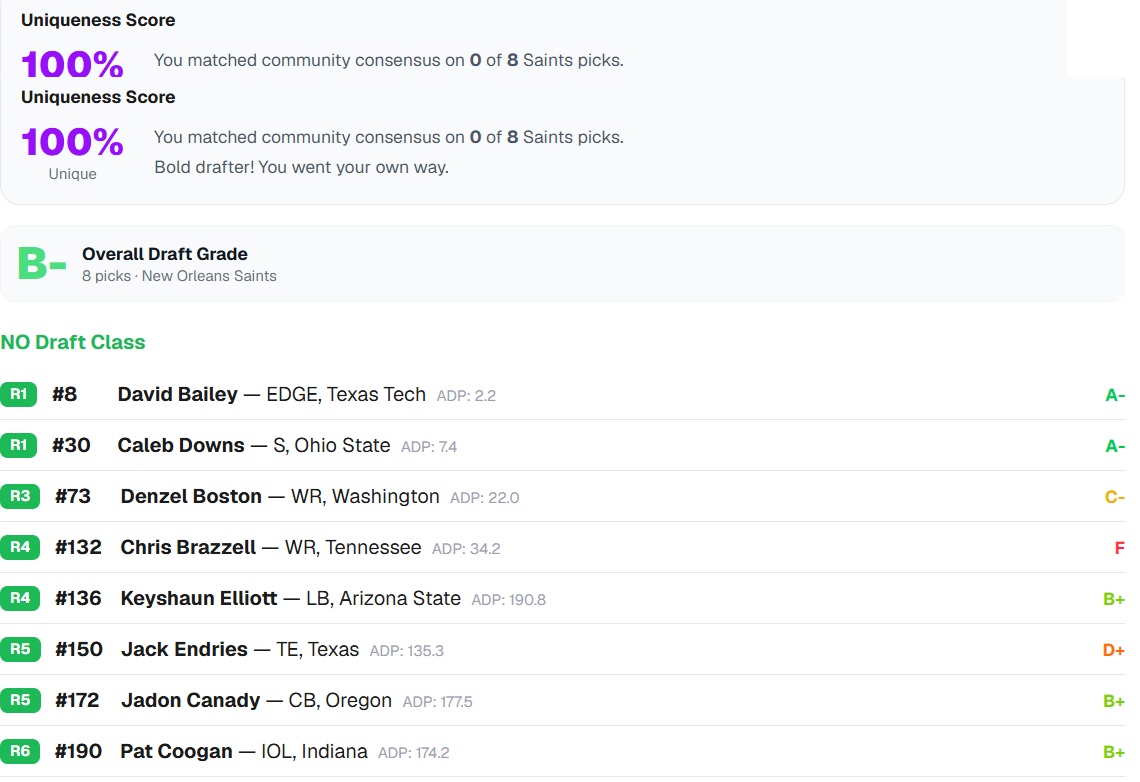
Task: Click the R3 badge for Denzel Boston
Action: click(20, 496)
